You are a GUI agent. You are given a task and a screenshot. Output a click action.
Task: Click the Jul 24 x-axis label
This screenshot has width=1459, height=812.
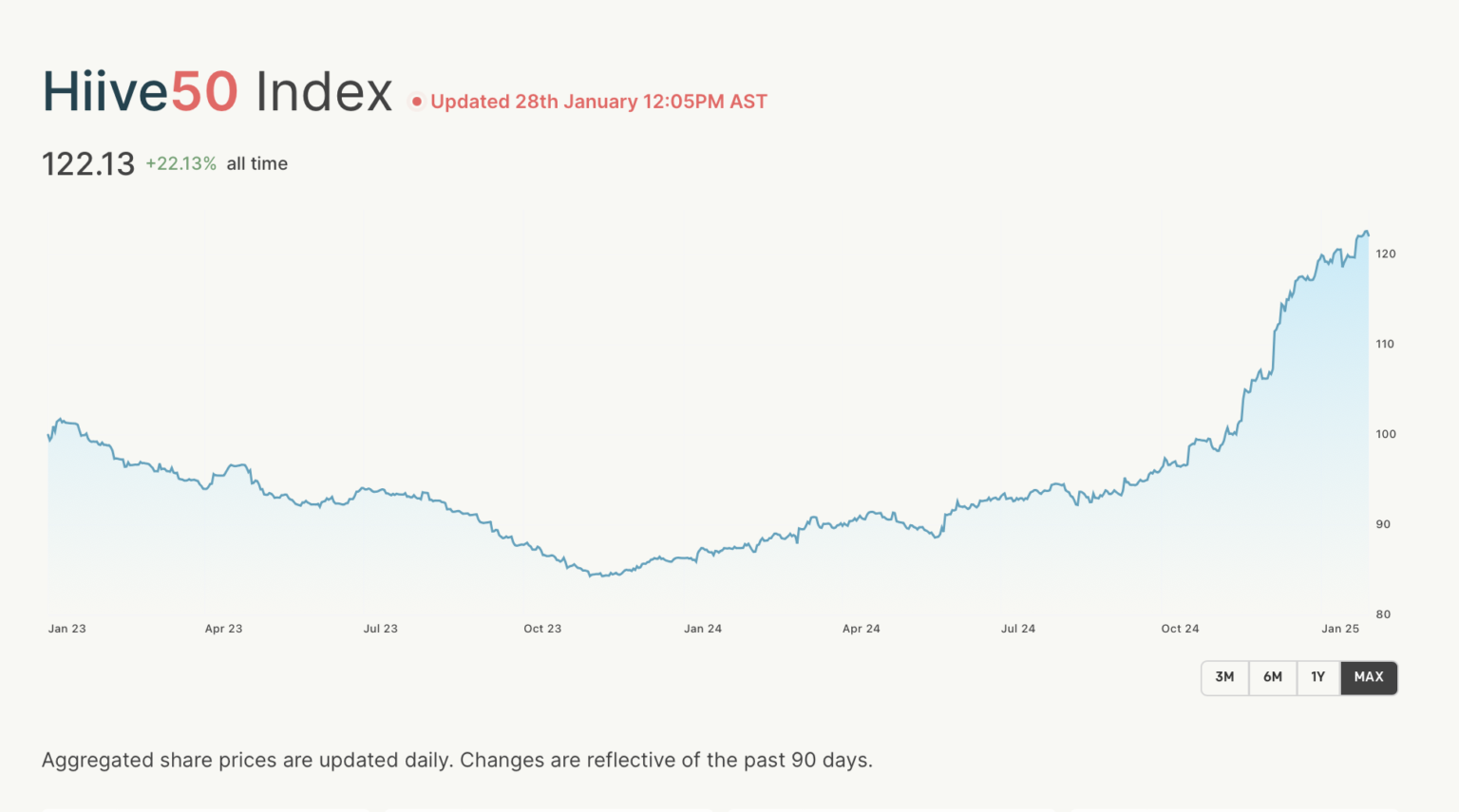(x=1018, y=629)
